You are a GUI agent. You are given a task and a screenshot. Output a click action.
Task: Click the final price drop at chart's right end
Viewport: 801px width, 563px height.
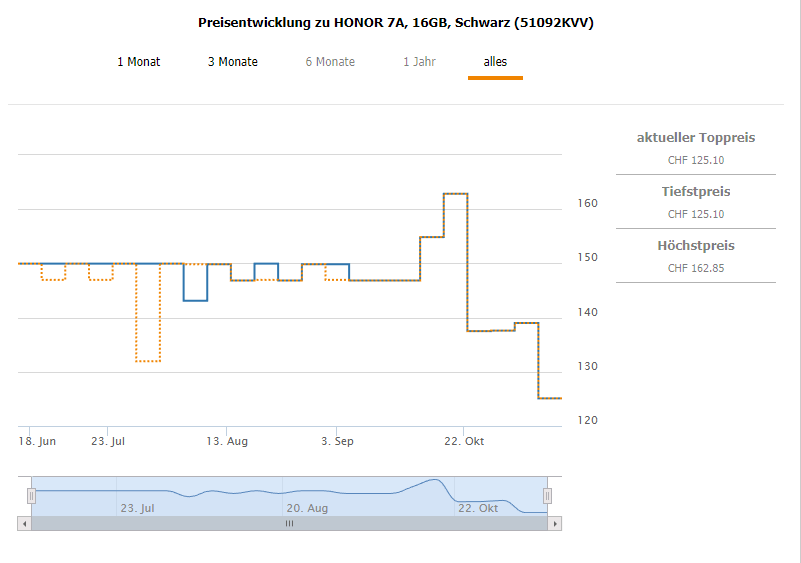tap(549, 398)
